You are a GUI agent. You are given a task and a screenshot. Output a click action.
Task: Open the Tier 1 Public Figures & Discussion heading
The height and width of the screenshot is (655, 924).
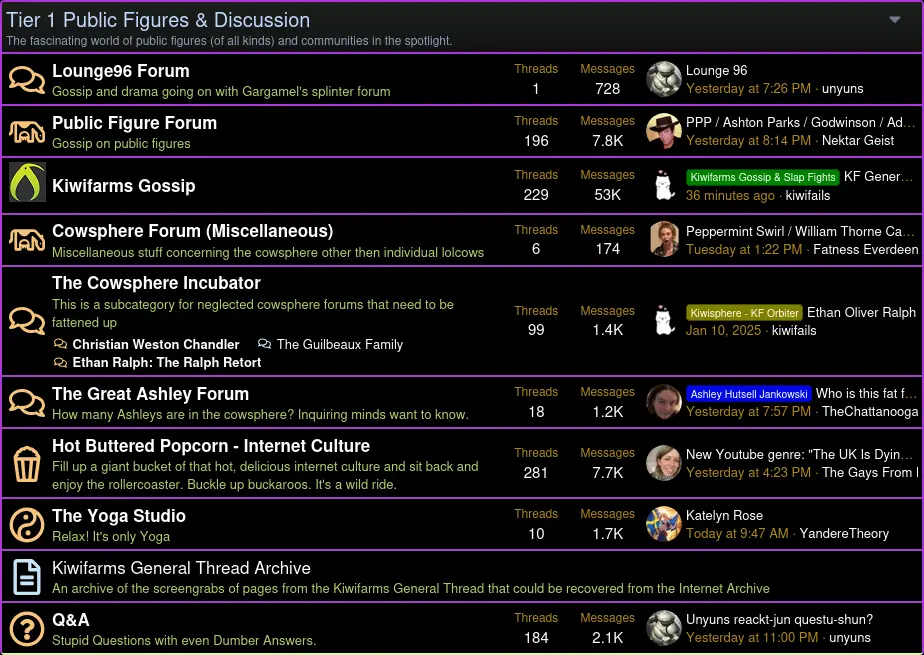pos(158,20)
